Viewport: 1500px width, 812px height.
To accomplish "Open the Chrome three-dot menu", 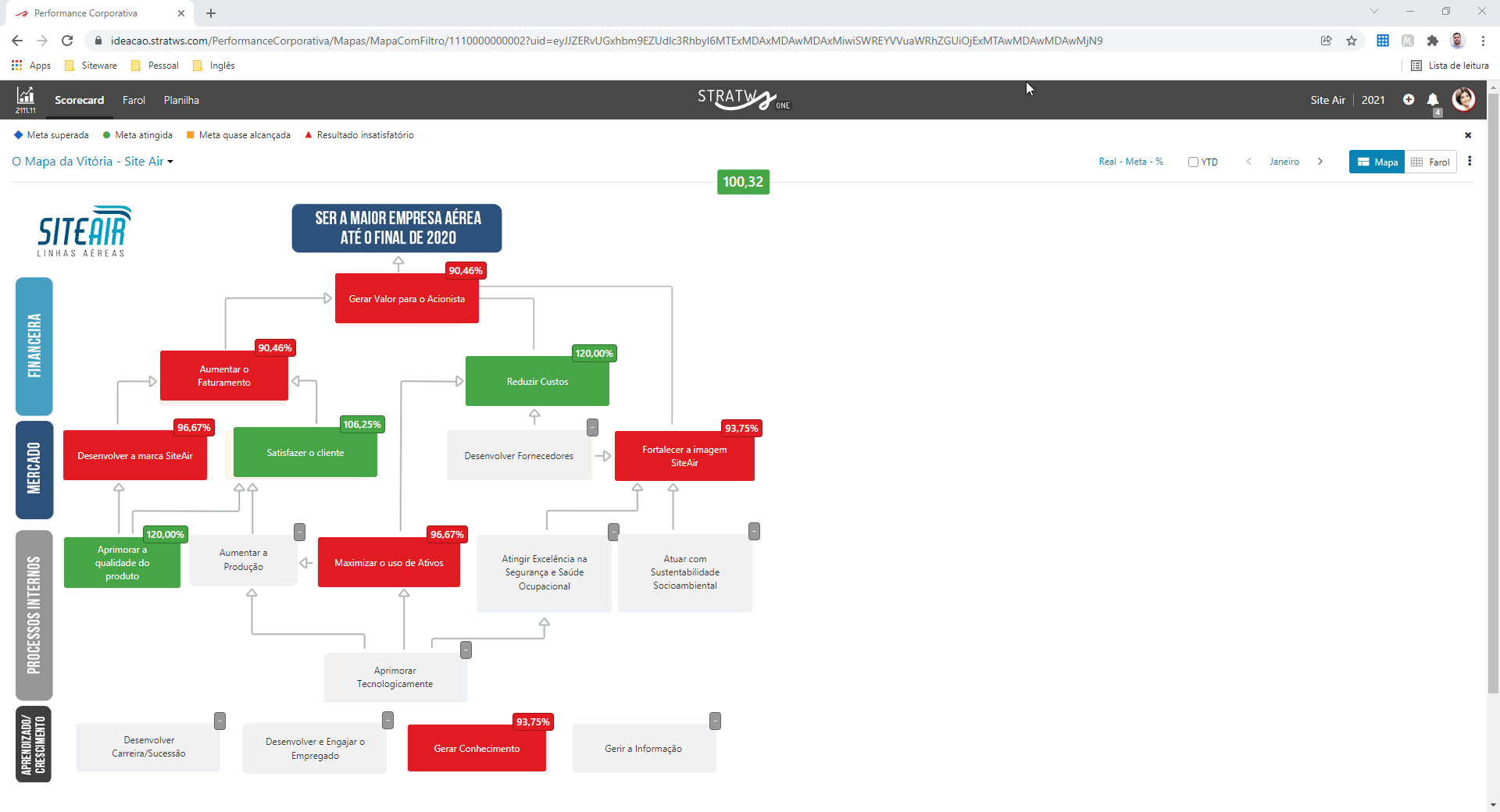I will [x=1483, y=41].
